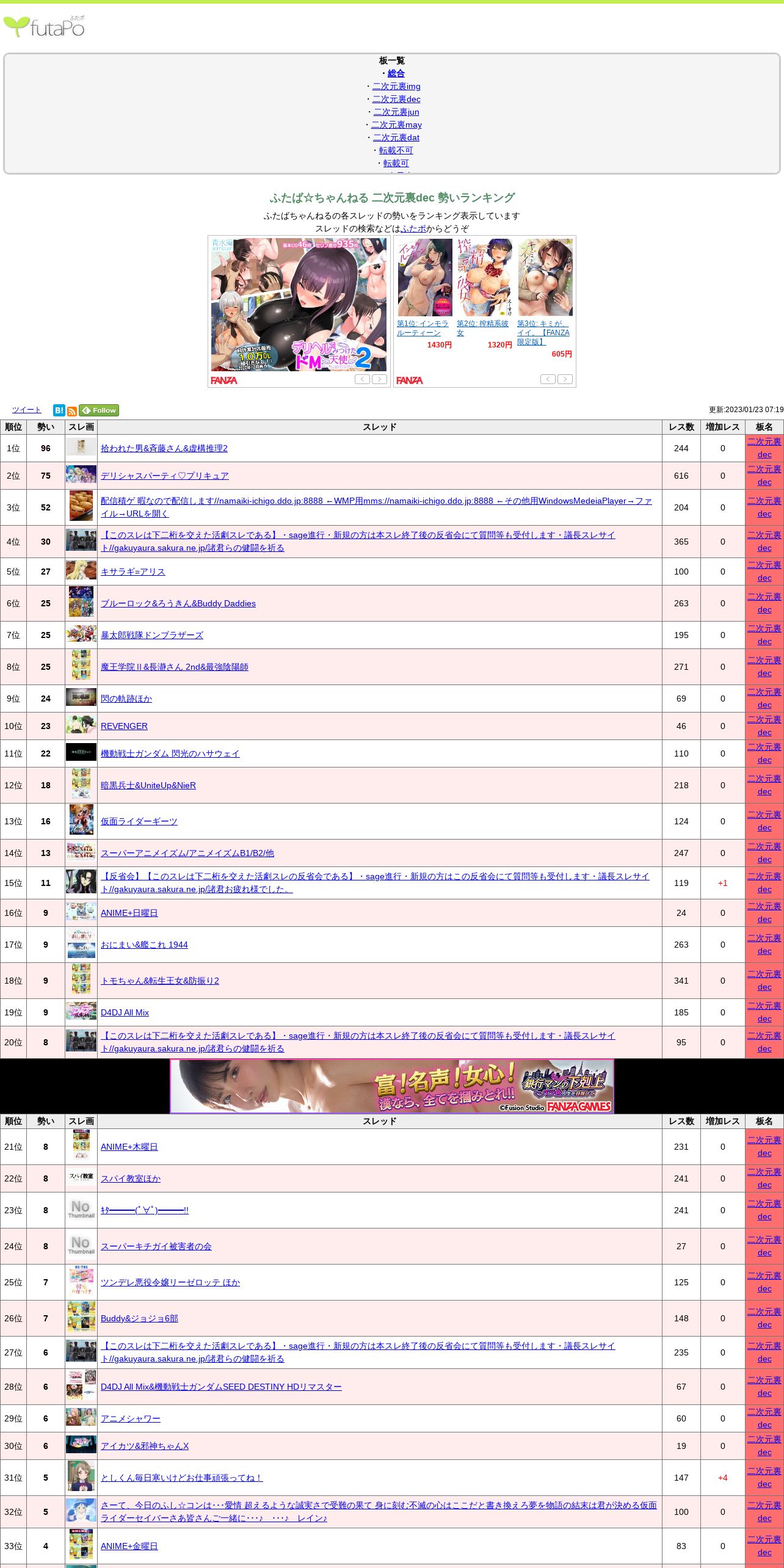Image resolution: width=784 pixels, height=1568 pixels.
Task: Click the ツイート link
Action: 26,410
